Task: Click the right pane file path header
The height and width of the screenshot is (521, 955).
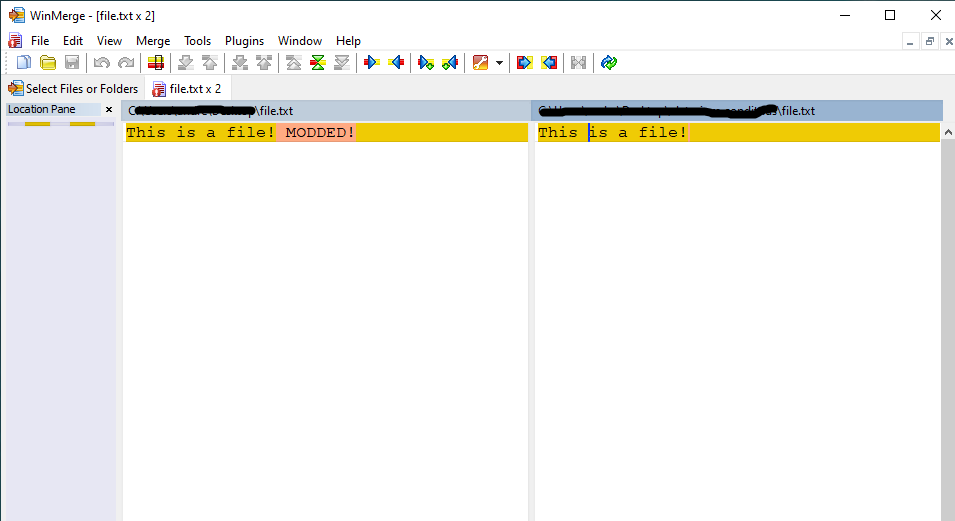Action: pyautogui.click(x=738, y=111)
